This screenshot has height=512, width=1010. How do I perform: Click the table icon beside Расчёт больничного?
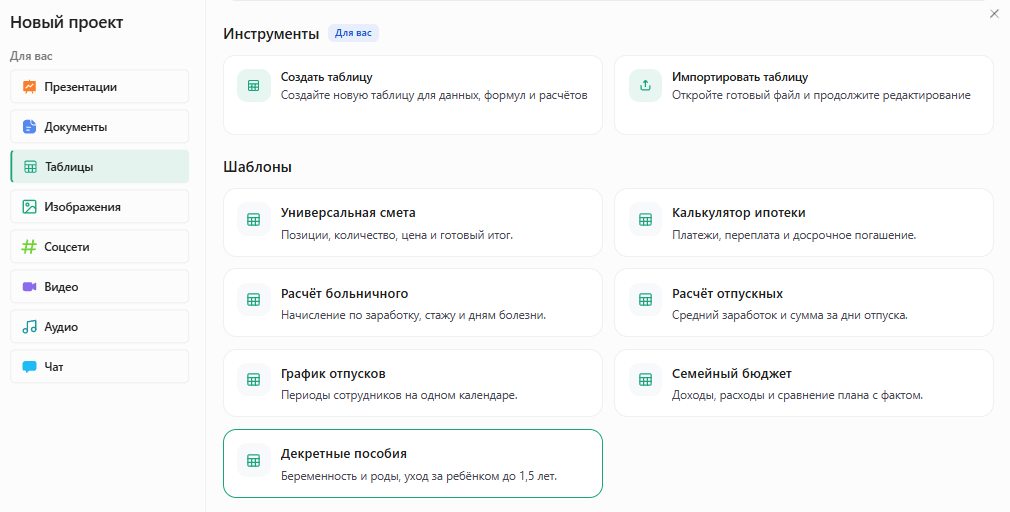tap(254, 299)
